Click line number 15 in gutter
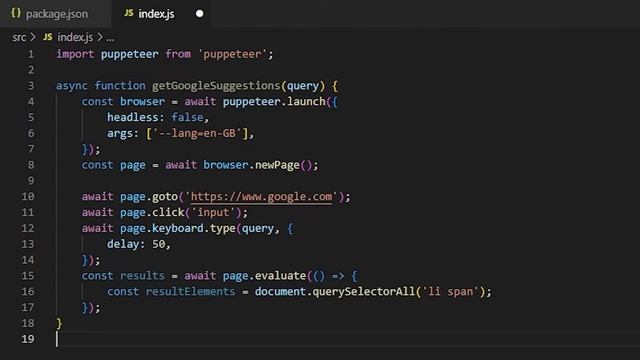 28,276
